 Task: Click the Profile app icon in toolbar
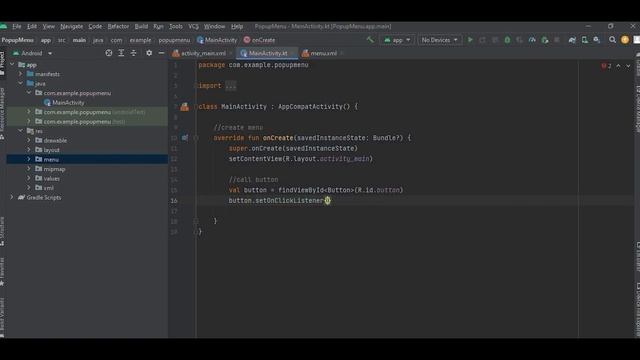click(x=532, y=40)
